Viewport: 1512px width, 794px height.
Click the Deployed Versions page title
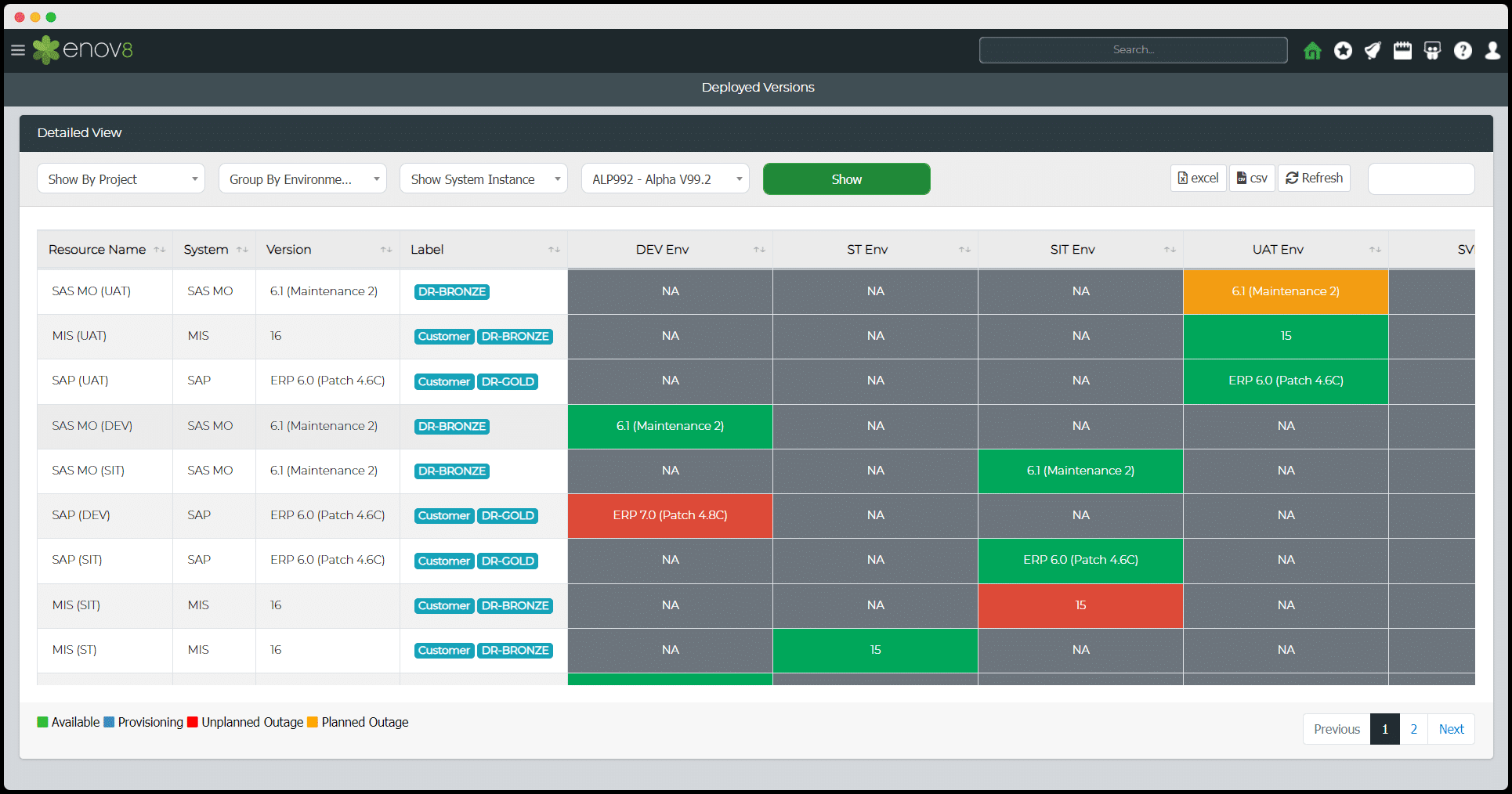click(x=758, y=88)
